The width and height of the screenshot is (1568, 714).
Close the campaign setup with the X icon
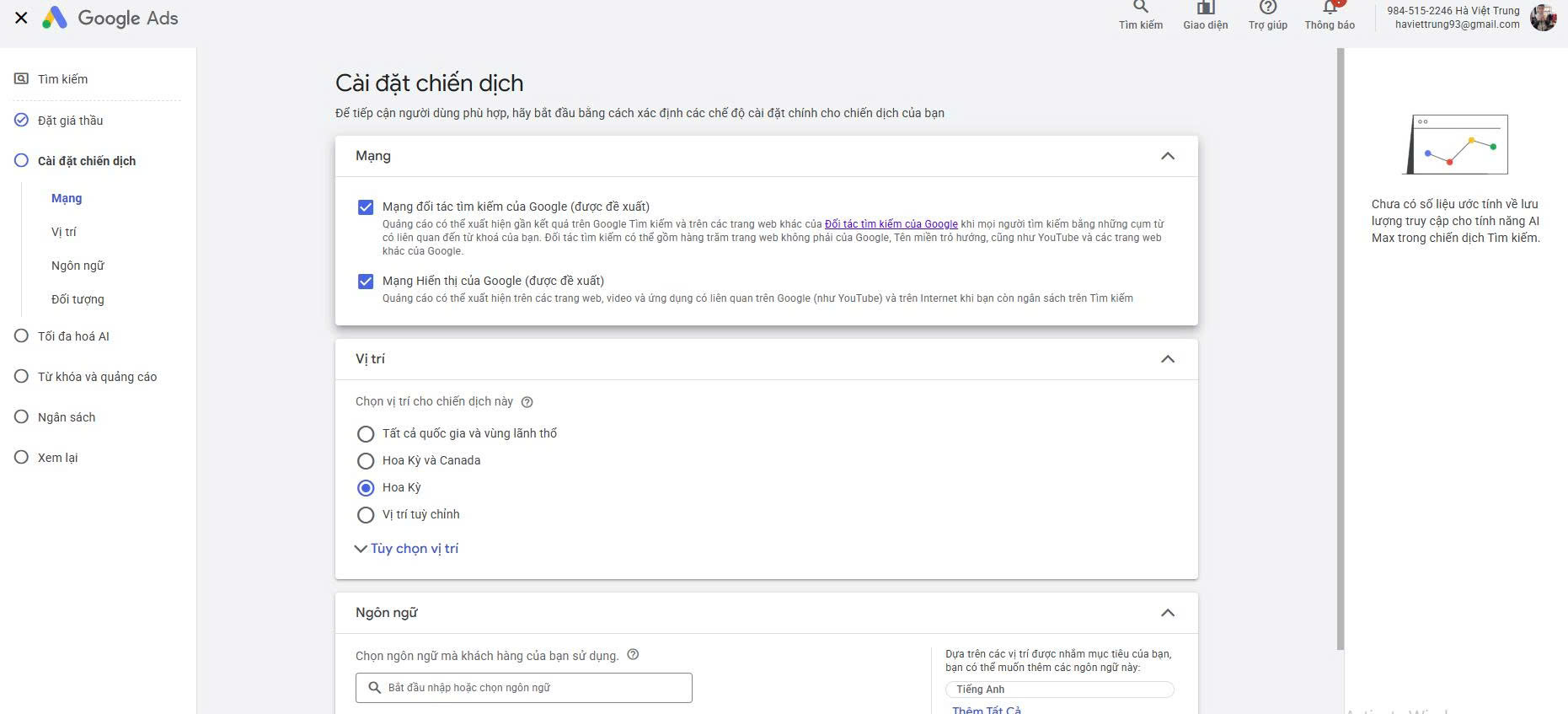pyautogui.click(x=21, y=18)
